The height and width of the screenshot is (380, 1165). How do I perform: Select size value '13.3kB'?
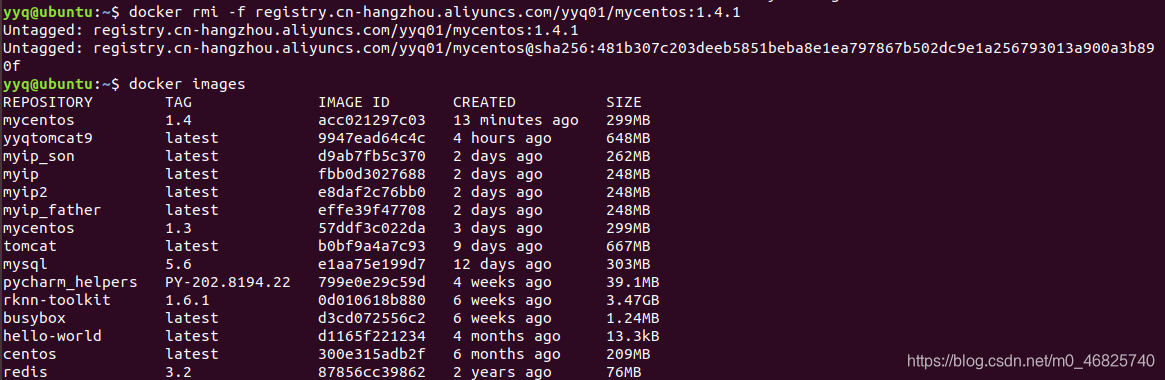(x=632, y=335)
